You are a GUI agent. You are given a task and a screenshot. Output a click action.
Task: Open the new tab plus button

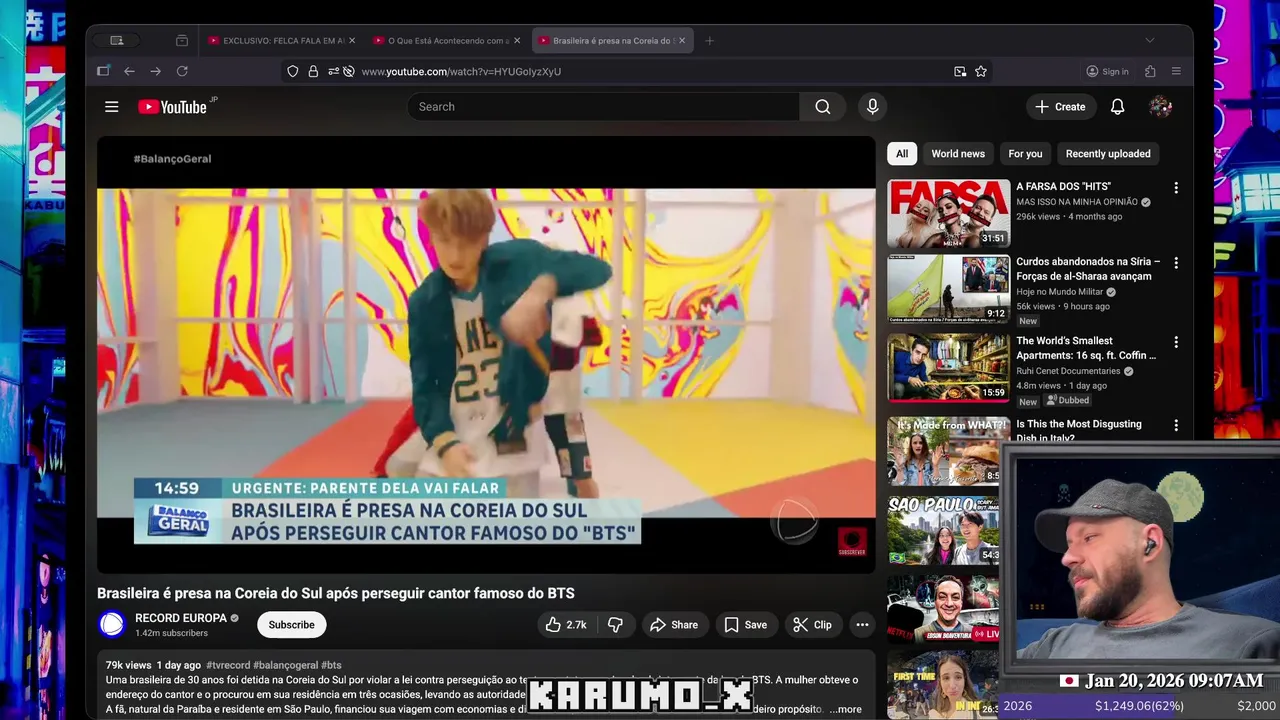click(x=709, y=41)
